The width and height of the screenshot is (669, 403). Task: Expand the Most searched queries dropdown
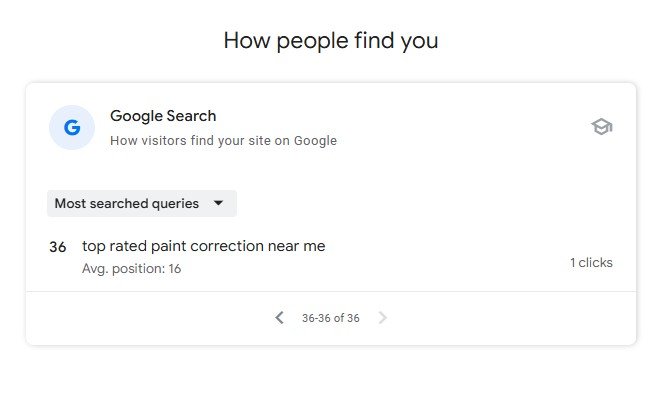tap(142, 203)
